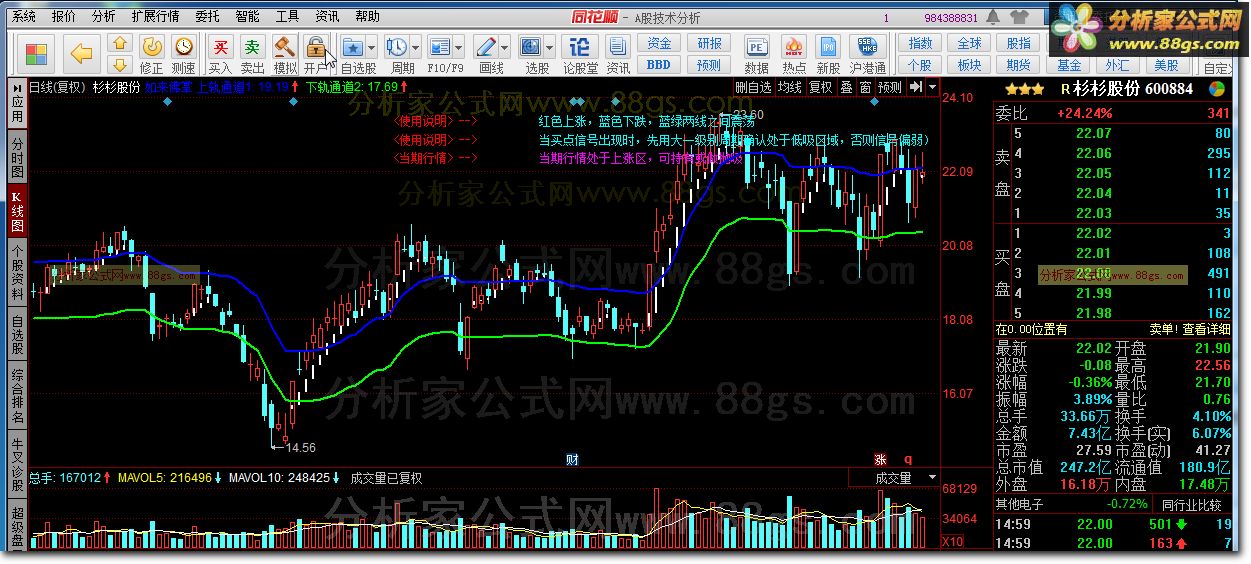Click the 期货 futures button
1251x564 pixels.
(1018, 65)
